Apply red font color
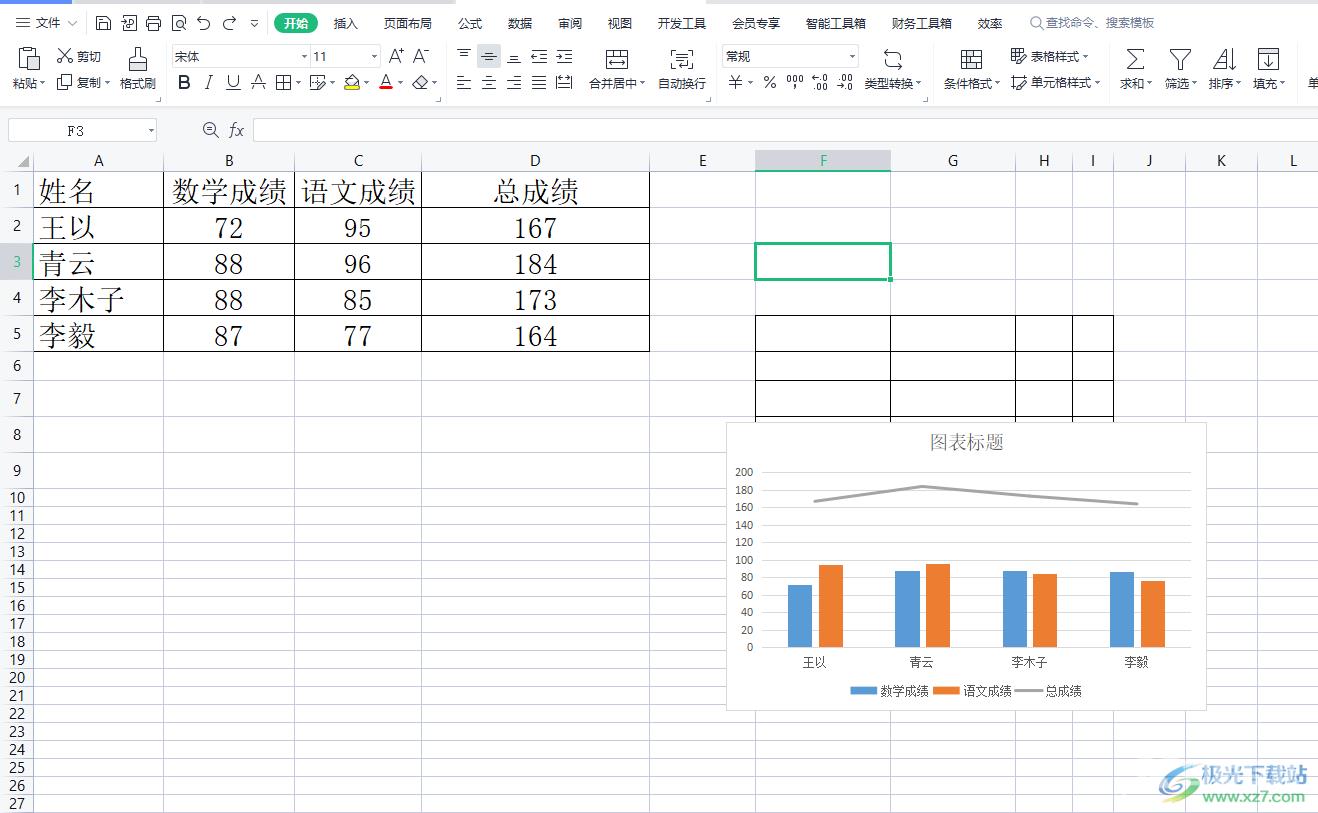 tap(386, 83)
